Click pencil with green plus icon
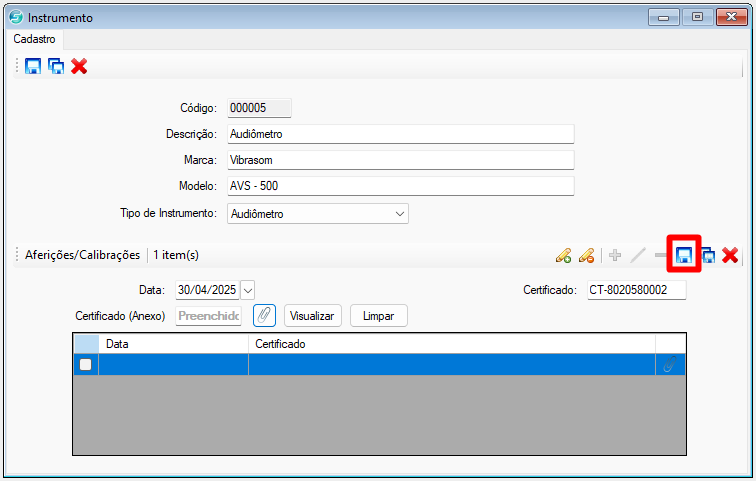756x481 pixels. click(563, 255)
